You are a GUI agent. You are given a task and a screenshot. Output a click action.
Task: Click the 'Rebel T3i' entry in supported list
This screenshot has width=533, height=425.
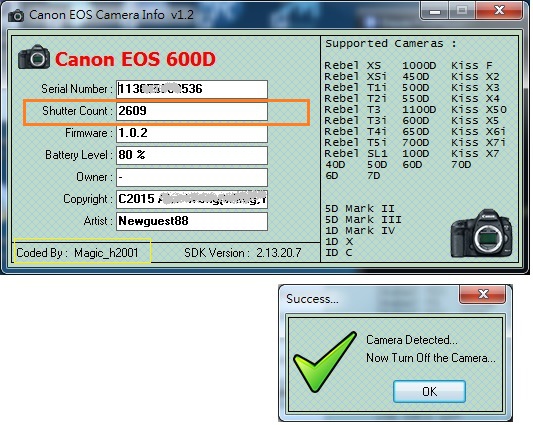click(355, 121)
